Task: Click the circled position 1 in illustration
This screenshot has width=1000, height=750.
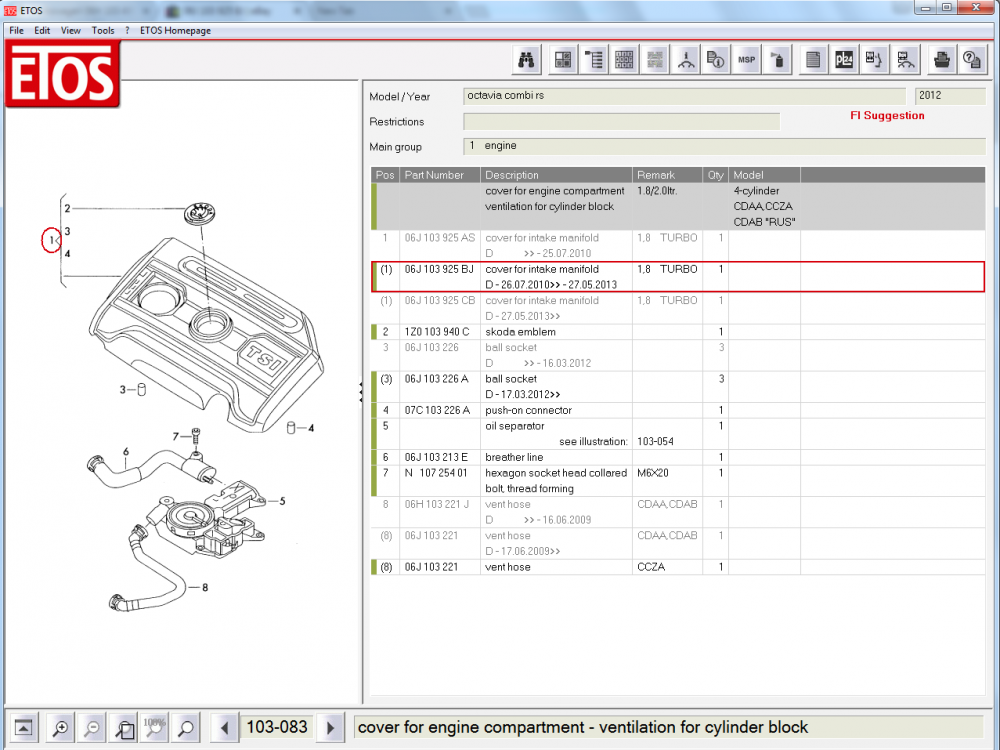Action: (x=51, y=240)
